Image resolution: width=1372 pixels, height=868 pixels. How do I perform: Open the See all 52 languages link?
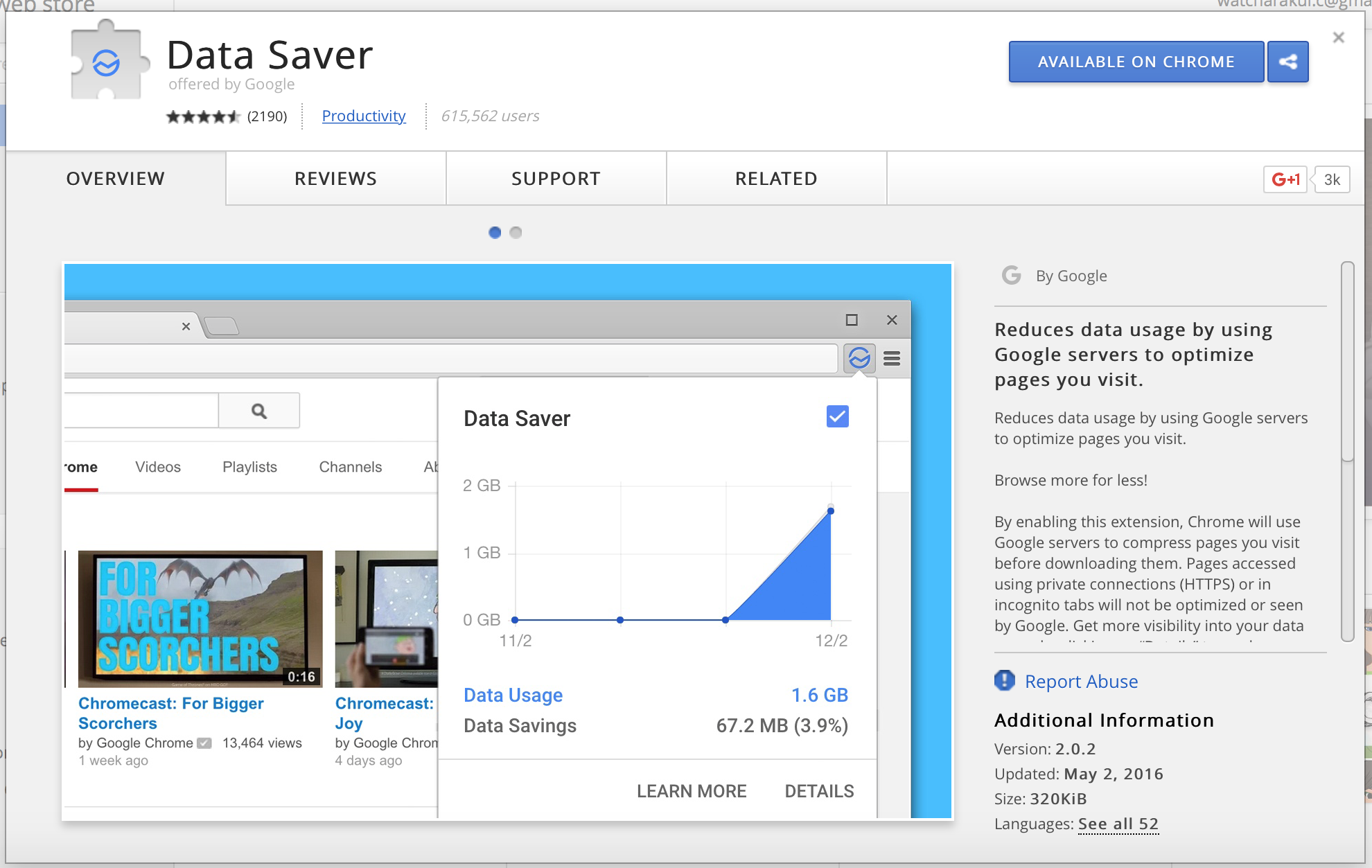(x=1118, y=824)
